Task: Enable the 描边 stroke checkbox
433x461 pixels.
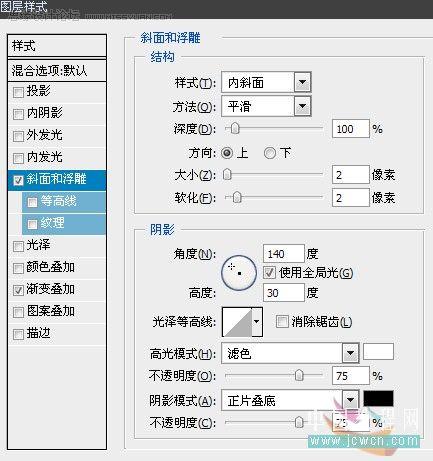Action: click(18, 334)
